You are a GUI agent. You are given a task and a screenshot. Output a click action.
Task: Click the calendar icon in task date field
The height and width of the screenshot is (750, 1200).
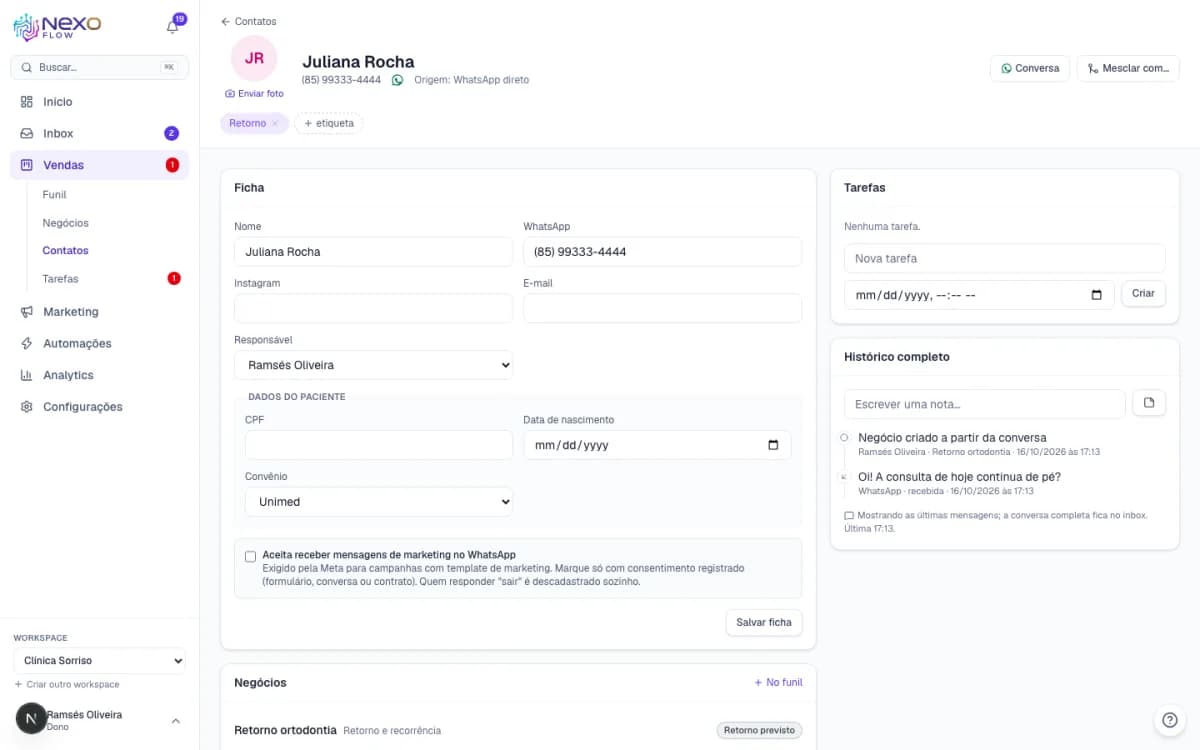tap(1096, 295)
